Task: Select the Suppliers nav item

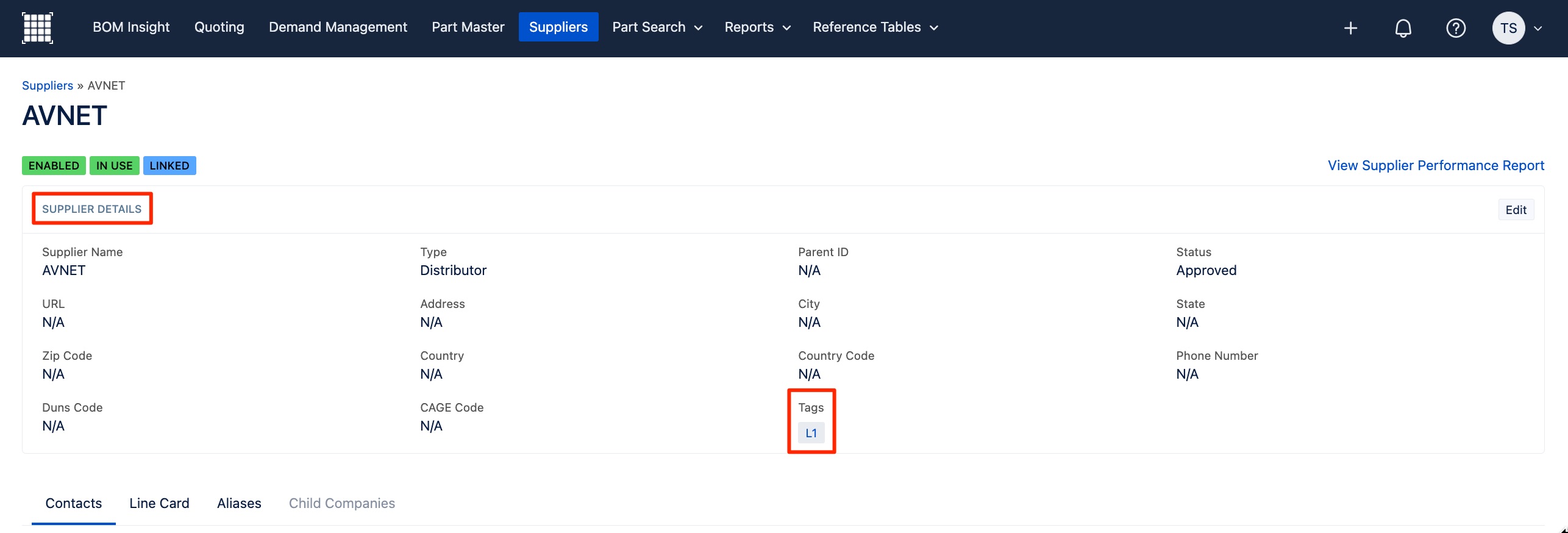Action: point(558,27)
